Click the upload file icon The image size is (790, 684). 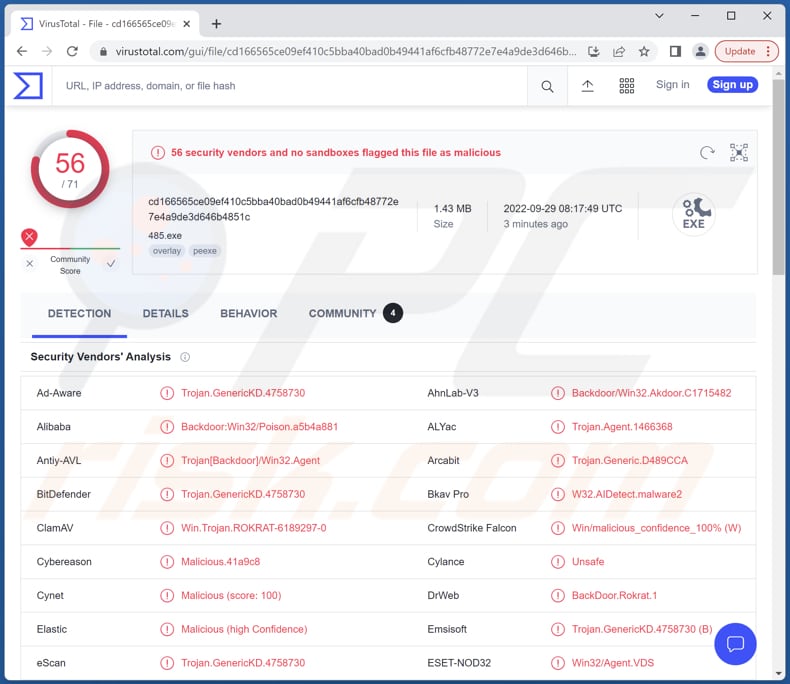coord(587,87)
